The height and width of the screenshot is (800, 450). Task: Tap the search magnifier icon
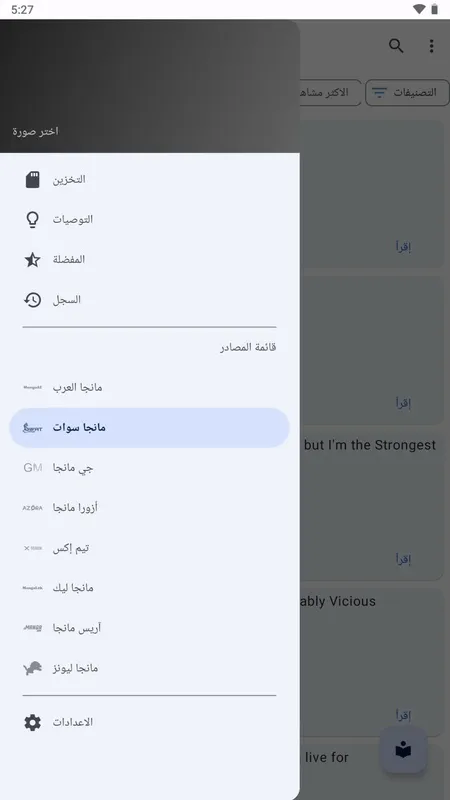(396, 46)
